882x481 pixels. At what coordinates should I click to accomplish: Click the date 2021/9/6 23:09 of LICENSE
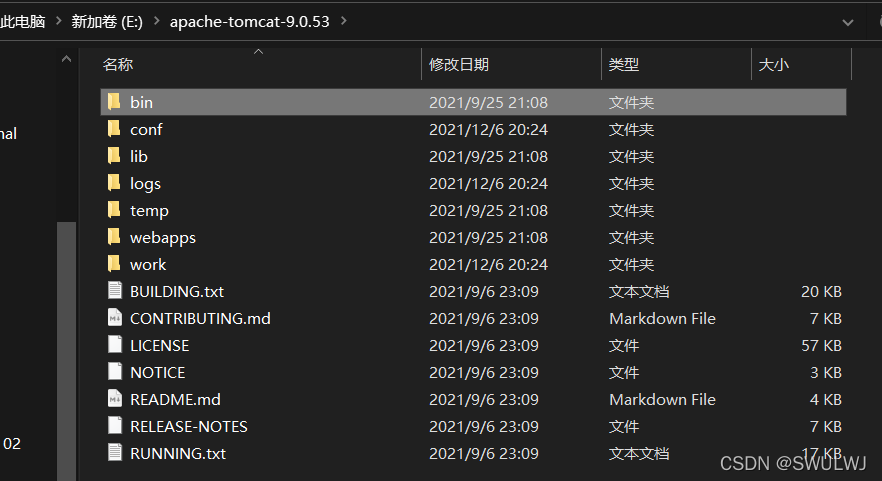click(x=484, y=345)
